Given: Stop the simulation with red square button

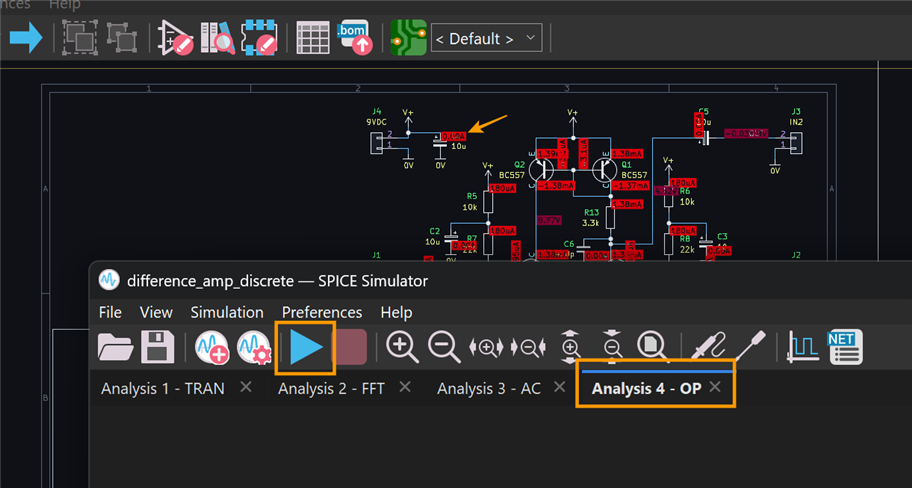Looking at the screenshot, I should [x=350, y=347].
